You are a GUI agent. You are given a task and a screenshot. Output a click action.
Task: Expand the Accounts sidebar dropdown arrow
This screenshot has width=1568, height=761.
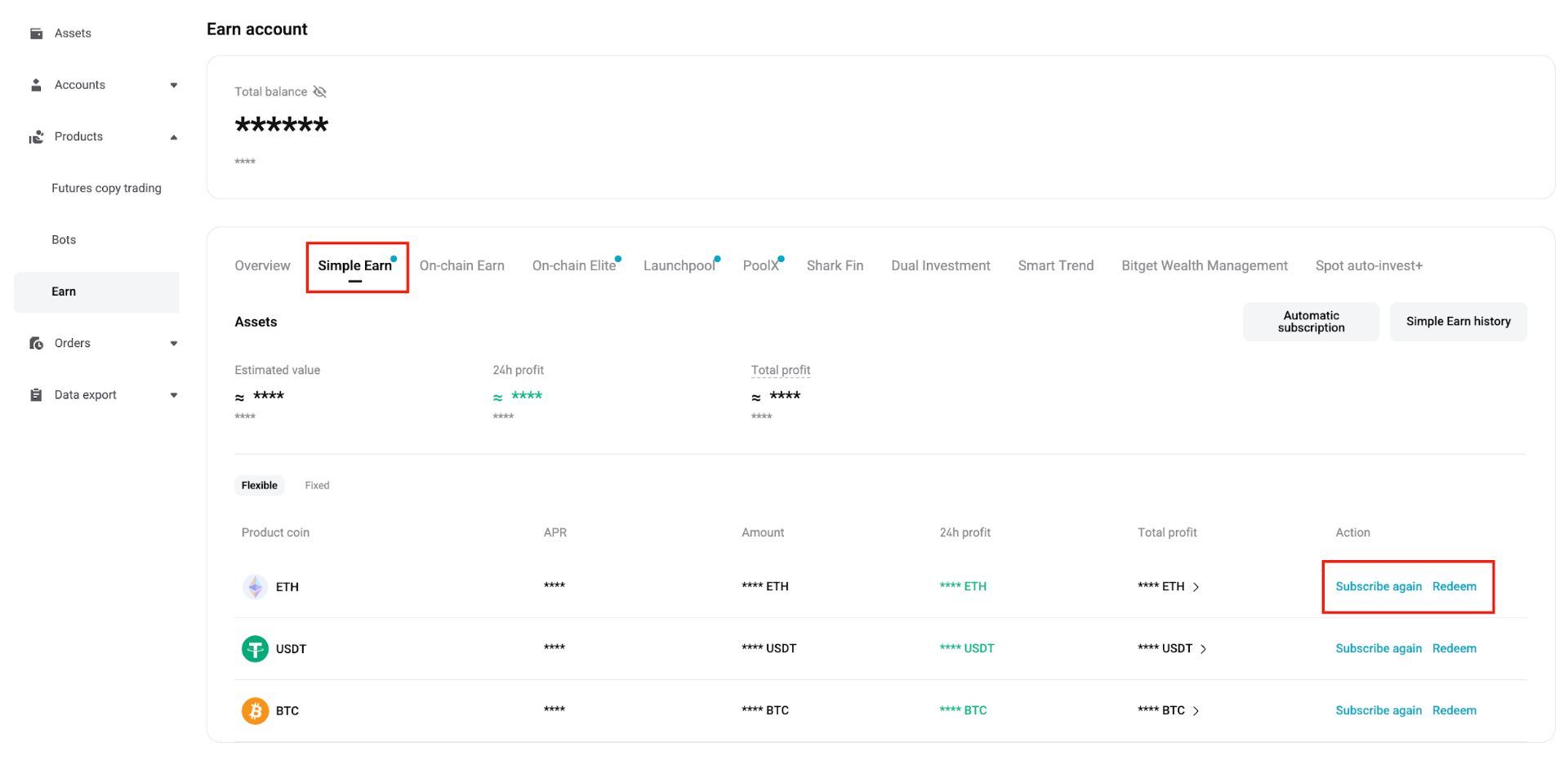coord(174,85)
